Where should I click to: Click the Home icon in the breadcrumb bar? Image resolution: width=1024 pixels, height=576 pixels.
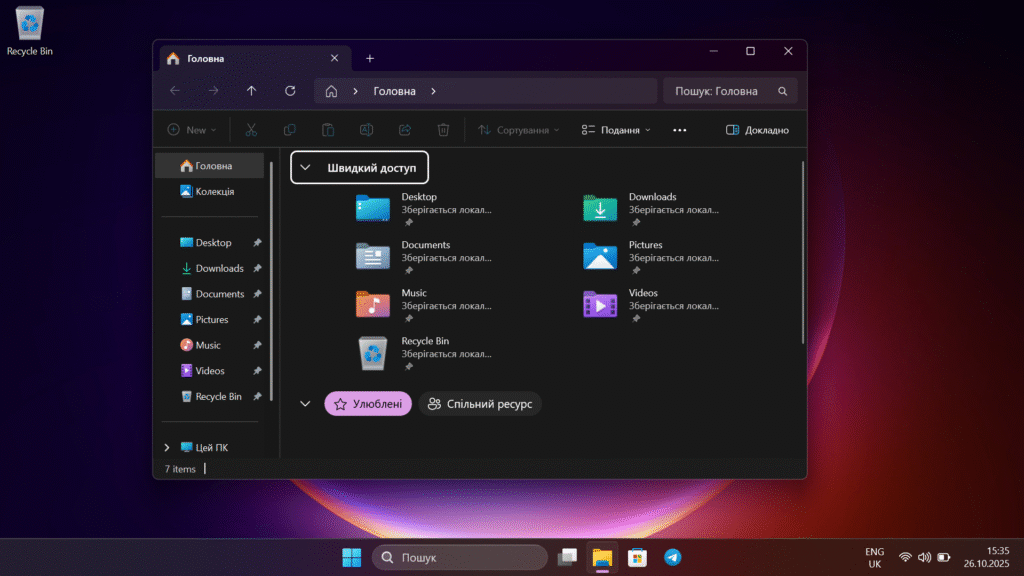[x=330, y=90]
